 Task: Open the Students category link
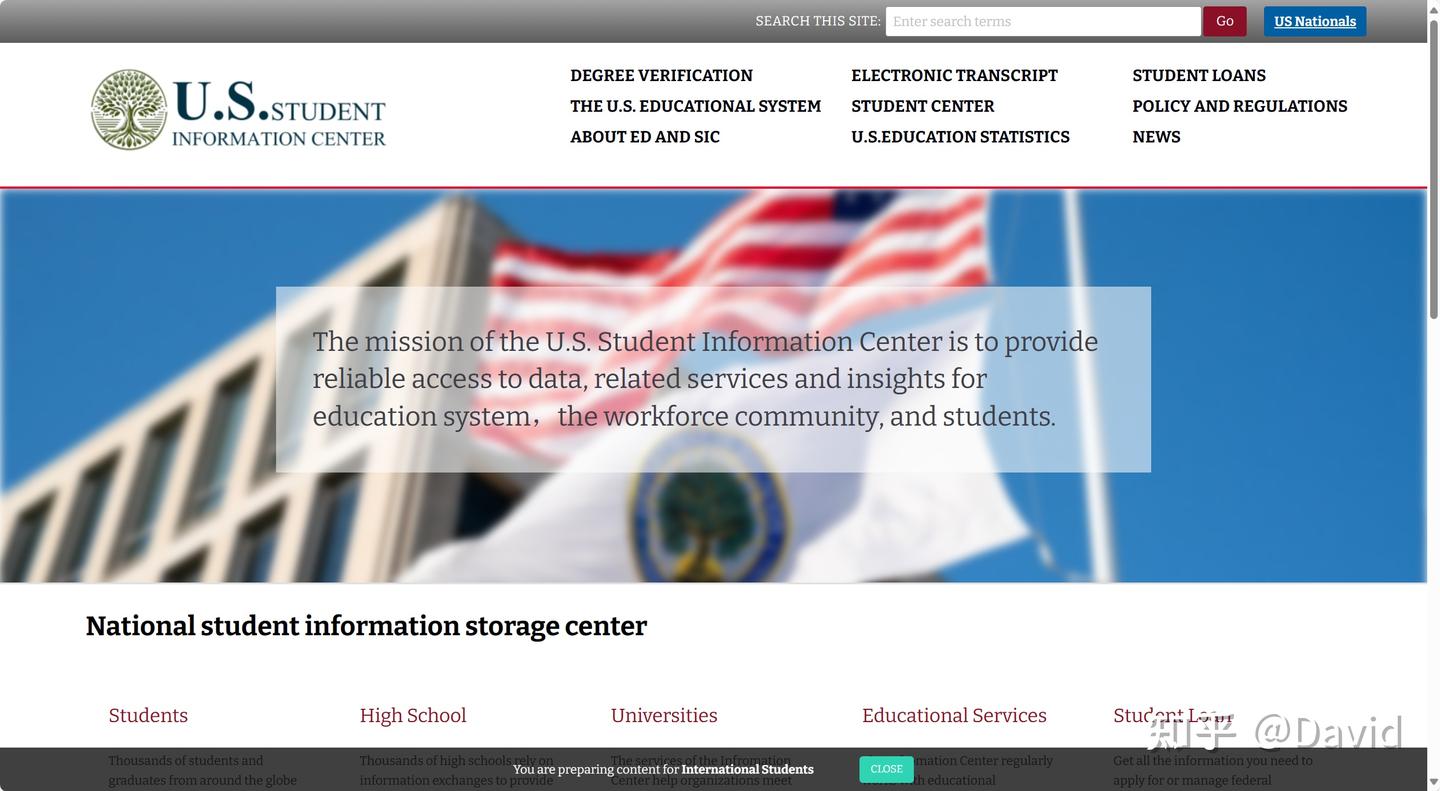pyautogui.click(x=147, y=714)
